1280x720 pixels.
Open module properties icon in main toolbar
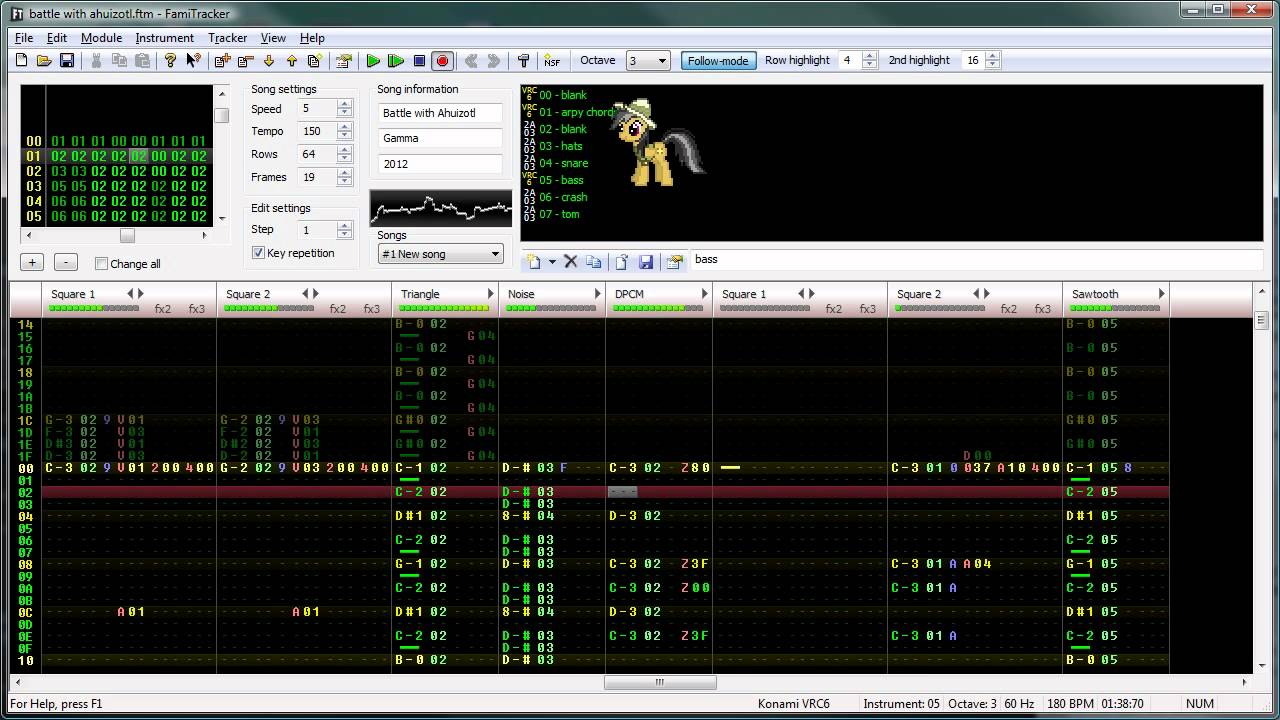point(344,61)
